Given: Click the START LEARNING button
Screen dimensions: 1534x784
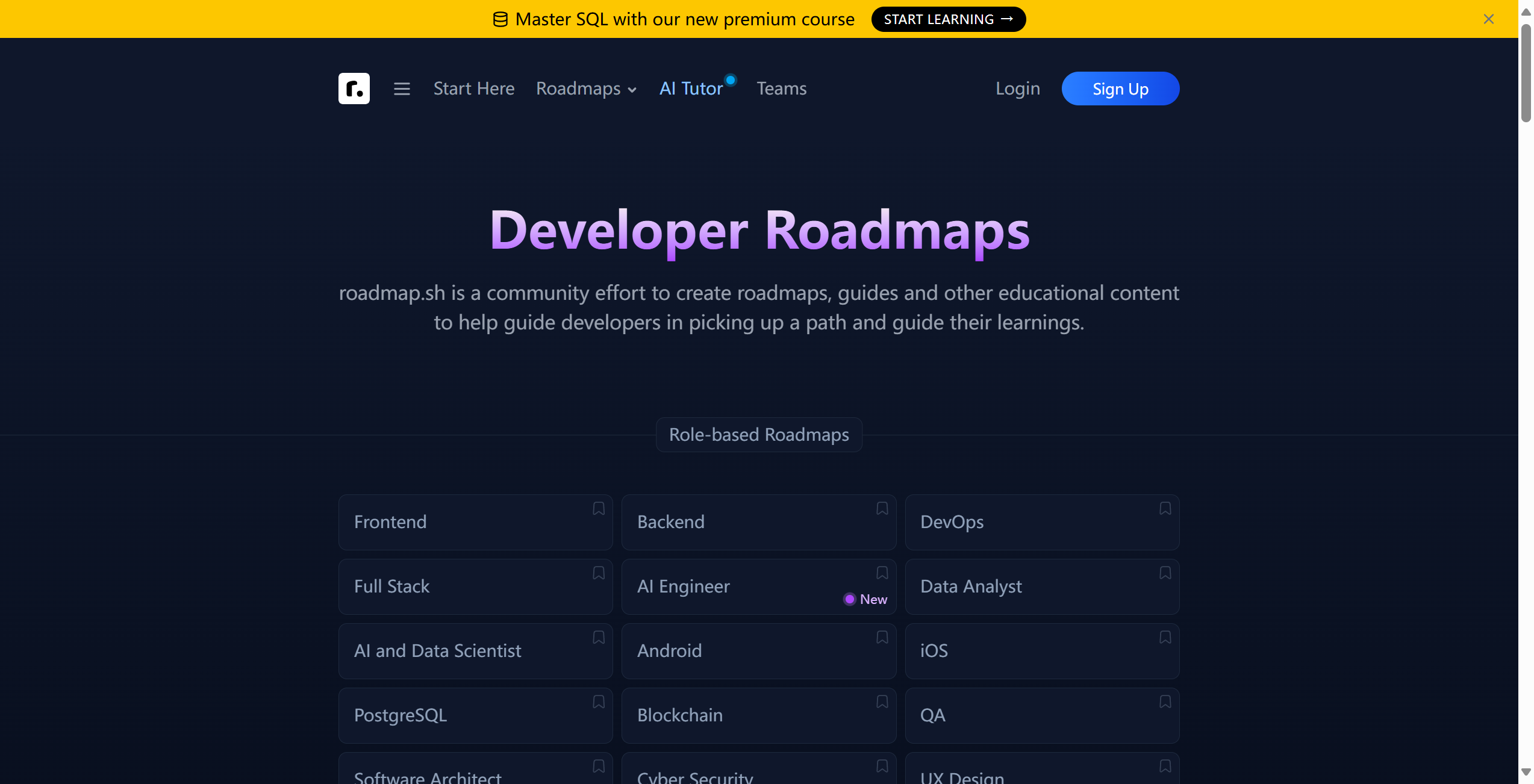Looking at the screenshot, I should pyautogui.click(x=948, y=19).
